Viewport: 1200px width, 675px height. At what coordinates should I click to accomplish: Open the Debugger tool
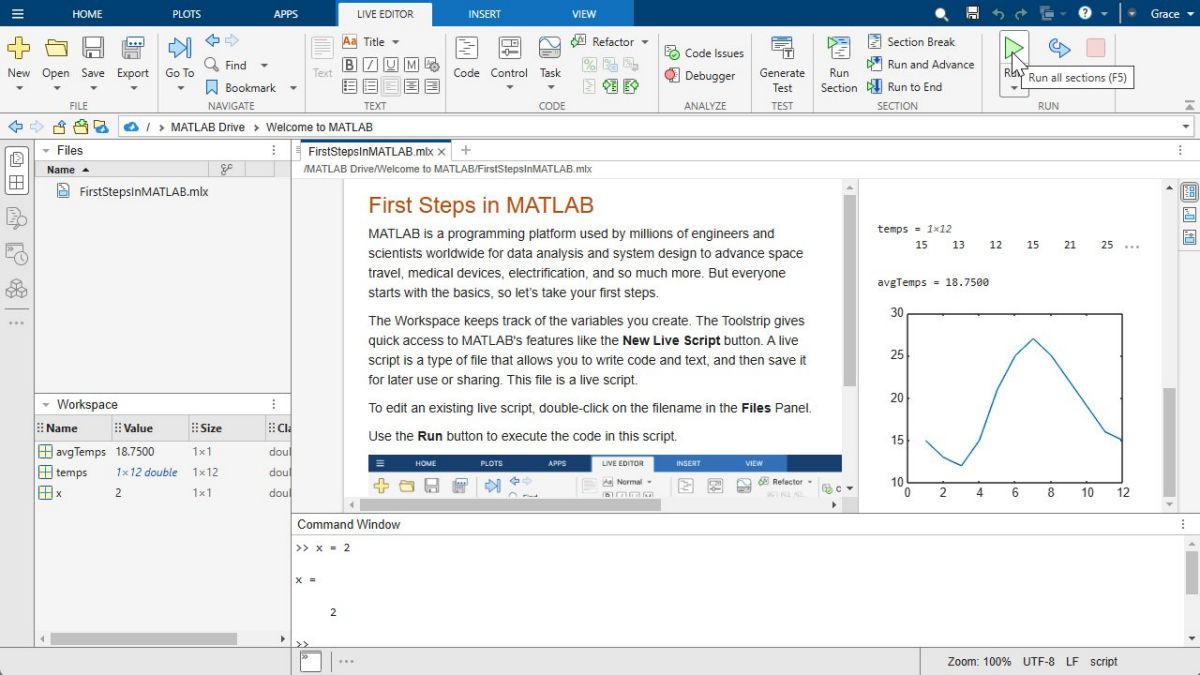[x=703, y=75]
